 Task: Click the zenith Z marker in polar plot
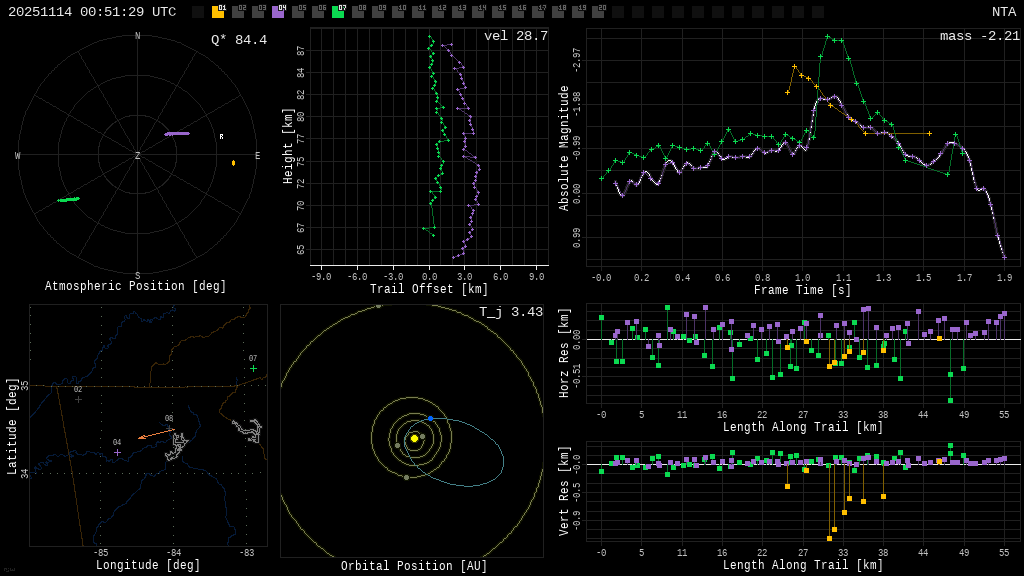tap(138, 156)
